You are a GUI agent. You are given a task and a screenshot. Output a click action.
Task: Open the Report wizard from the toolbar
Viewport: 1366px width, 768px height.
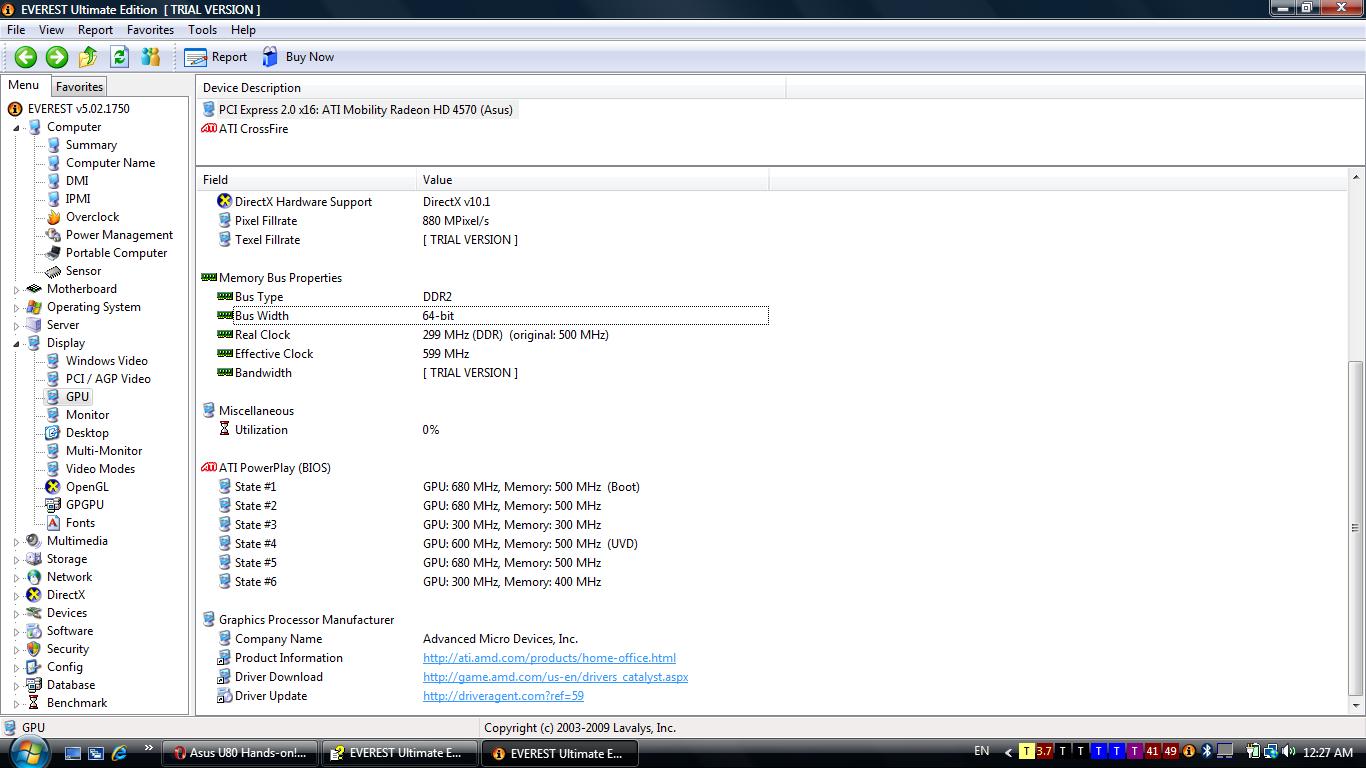pyautogui.click(x=216, y=57)
